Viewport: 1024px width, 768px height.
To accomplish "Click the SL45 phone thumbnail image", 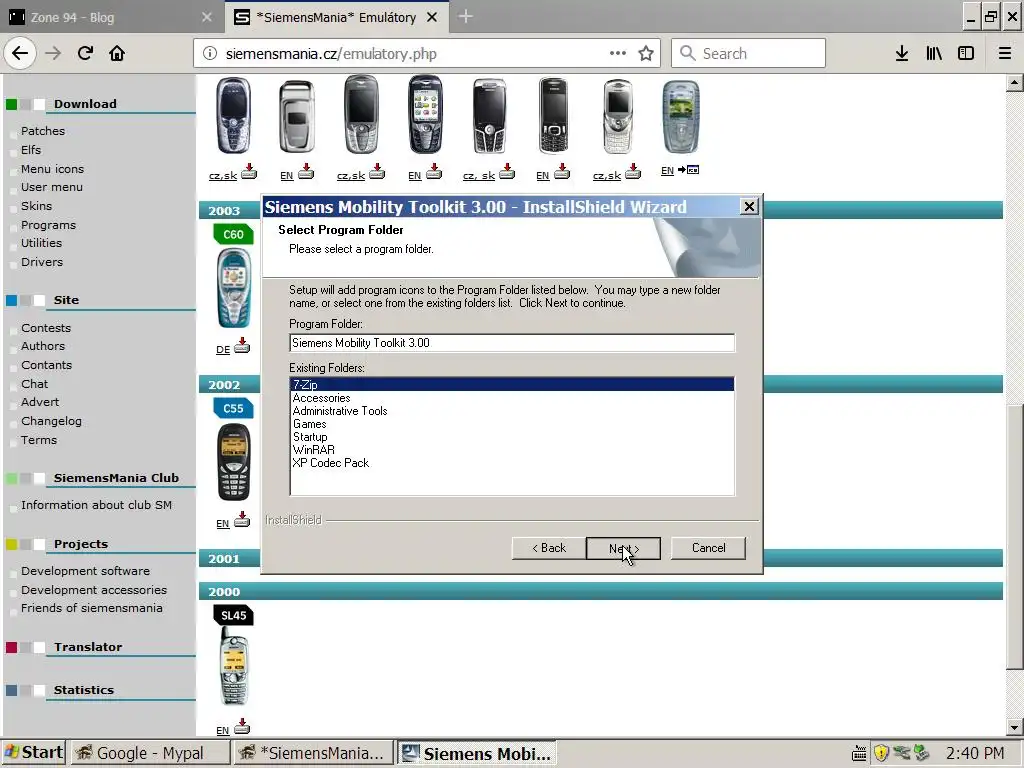I will pos(234,667).
